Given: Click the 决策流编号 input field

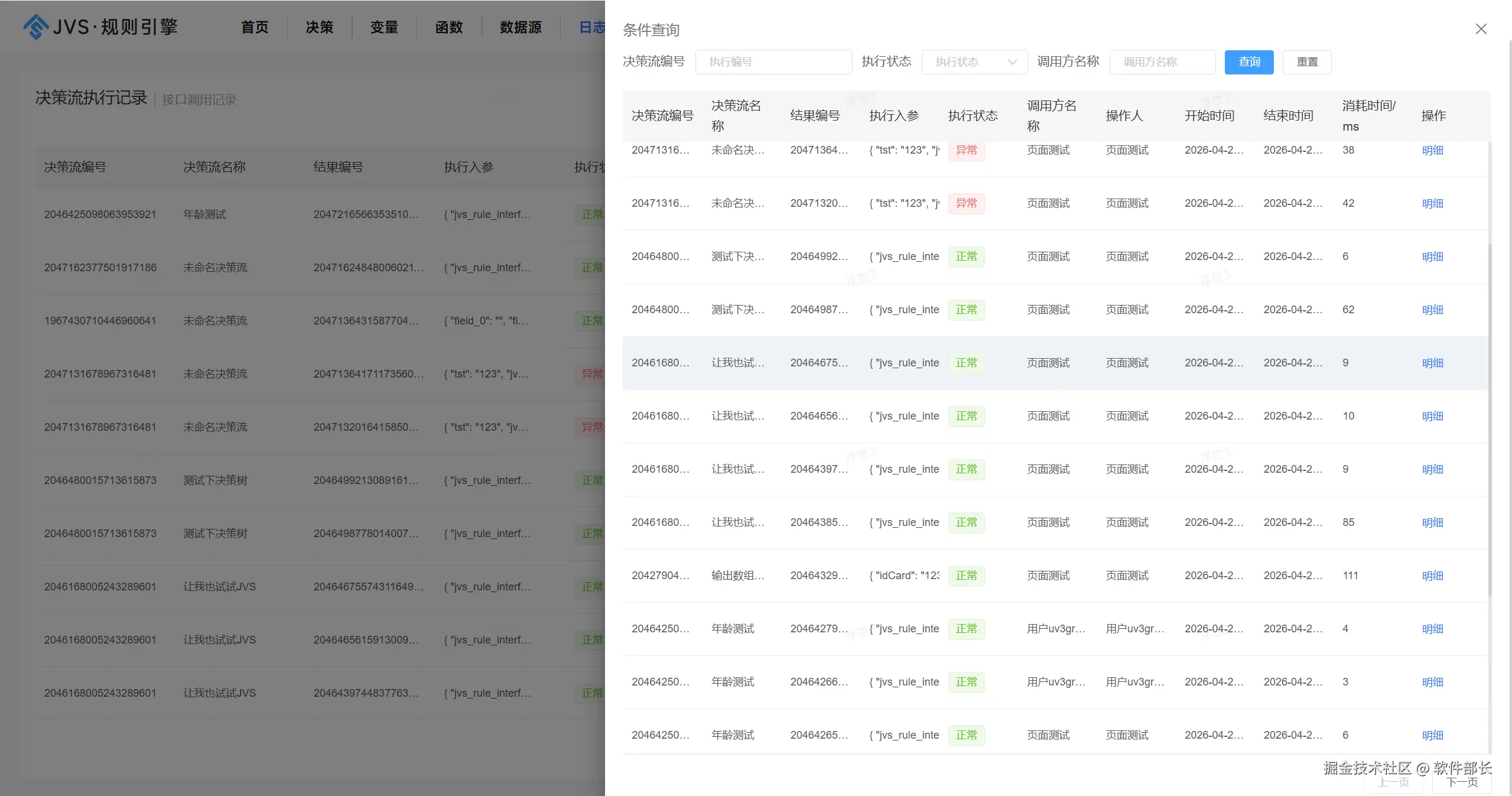Looking at the screenshot, I should pos(773,62).
